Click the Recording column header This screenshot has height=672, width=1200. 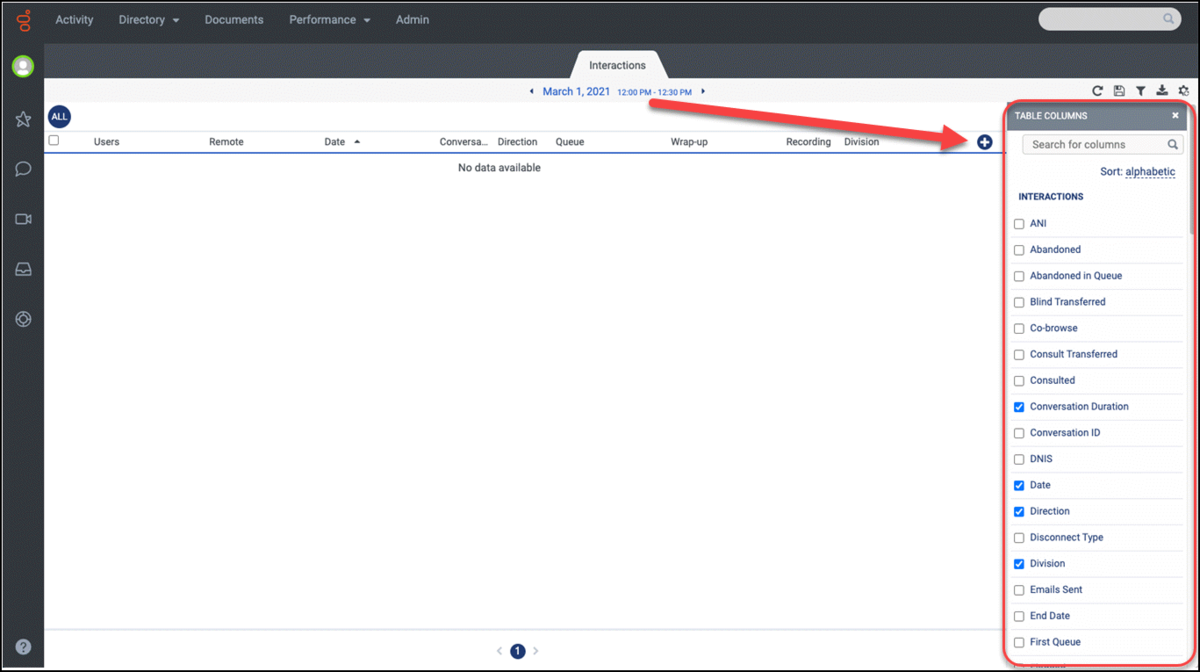(x=808, y=142)
